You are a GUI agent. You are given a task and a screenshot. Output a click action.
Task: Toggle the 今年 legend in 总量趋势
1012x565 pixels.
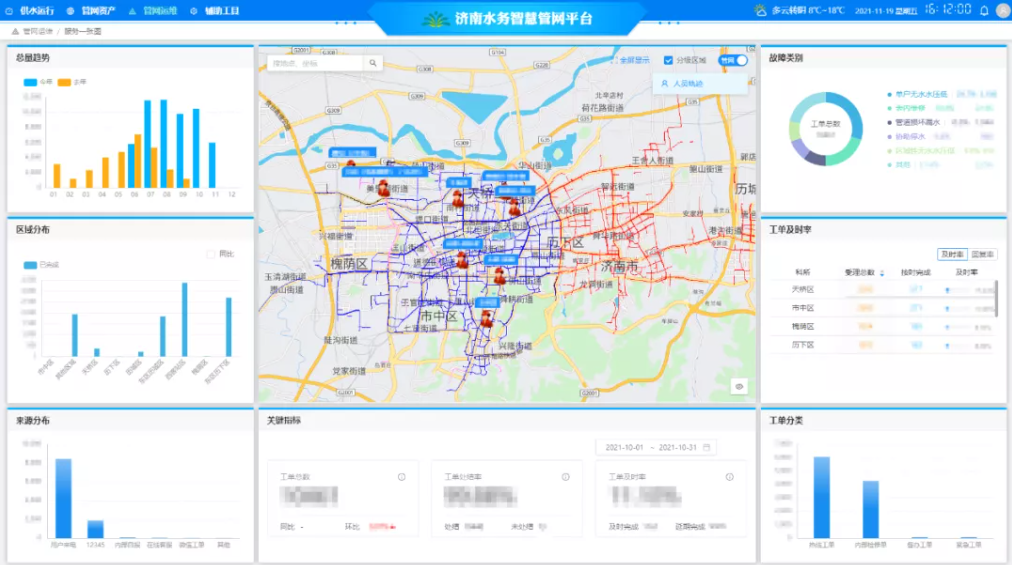(38, 82)
